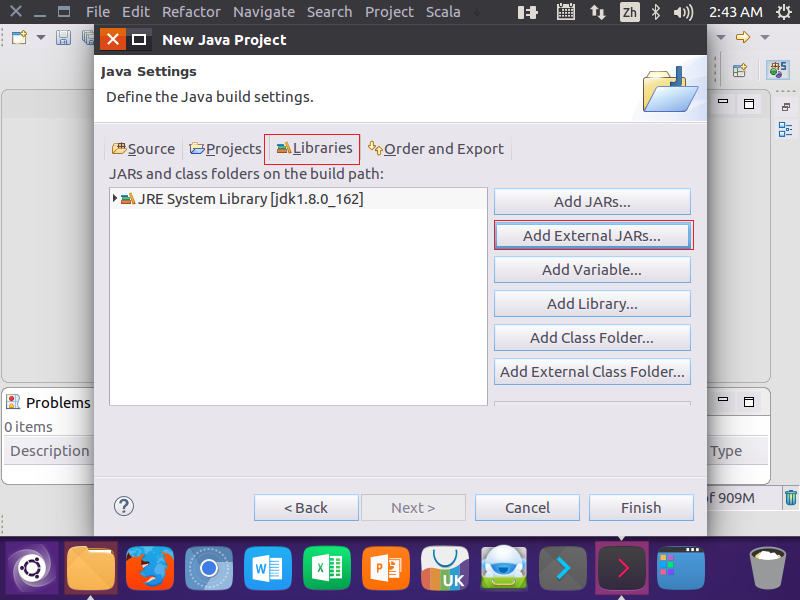Open the Bluetooth indicator
The image size is (800, 600).
click(656, 12)
